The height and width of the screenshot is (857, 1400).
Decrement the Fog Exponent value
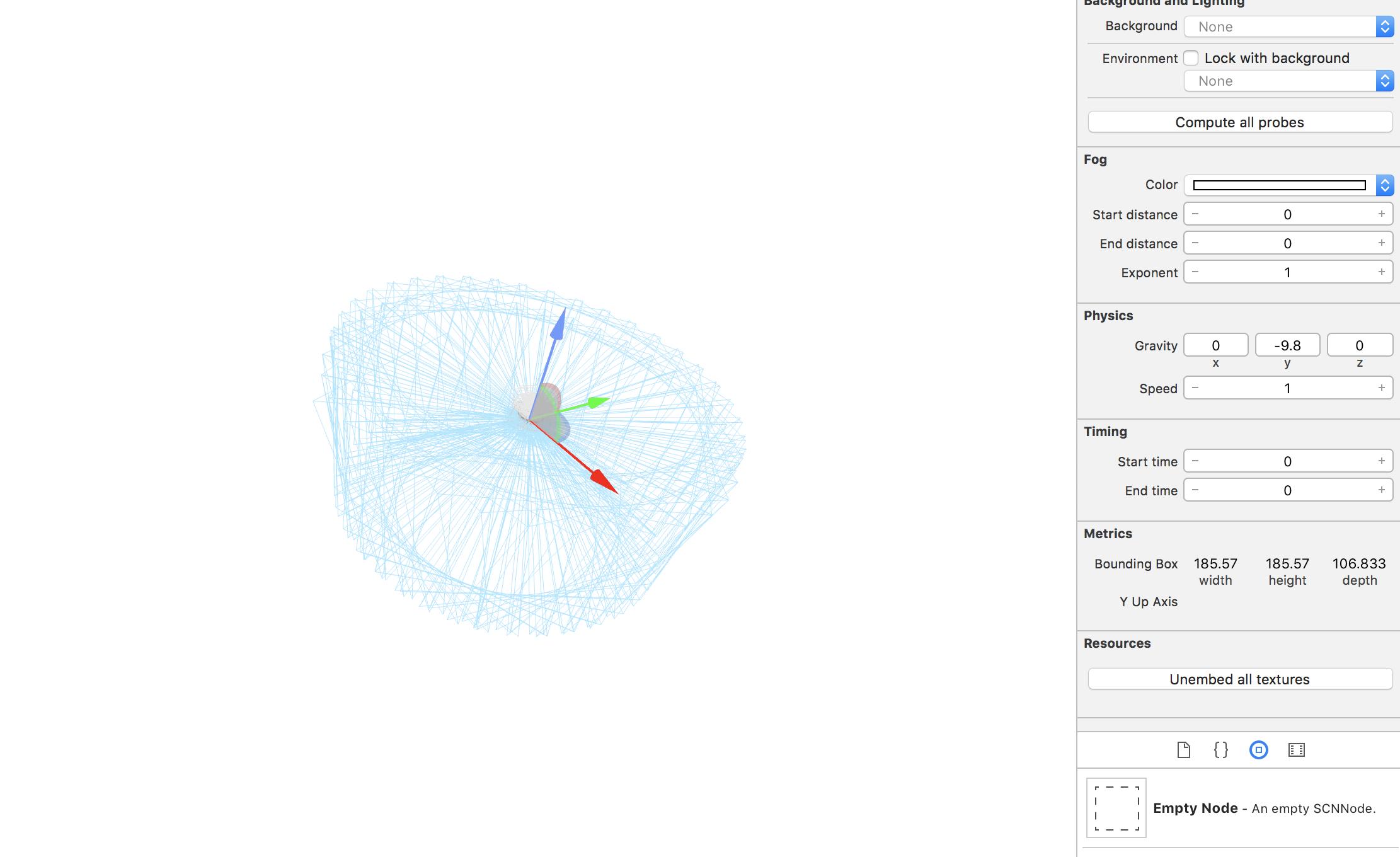coord(1195,272)
